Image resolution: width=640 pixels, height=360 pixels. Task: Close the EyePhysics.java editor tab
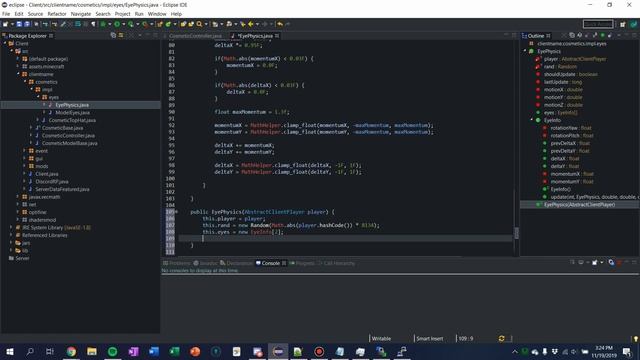click(277, 36)
